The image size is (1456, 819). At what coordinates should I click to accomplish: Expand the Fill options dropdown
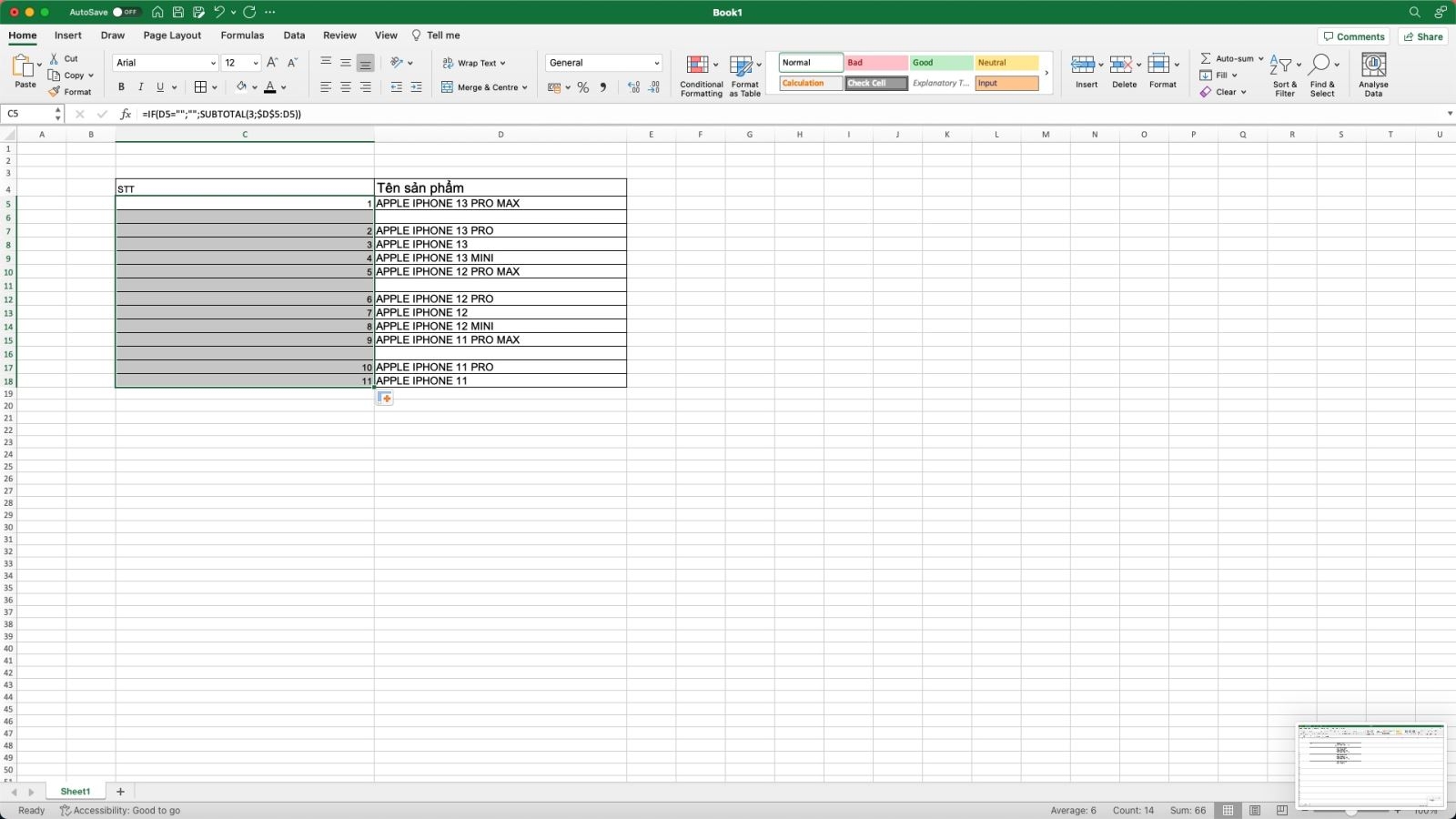tap(1235, 75)
